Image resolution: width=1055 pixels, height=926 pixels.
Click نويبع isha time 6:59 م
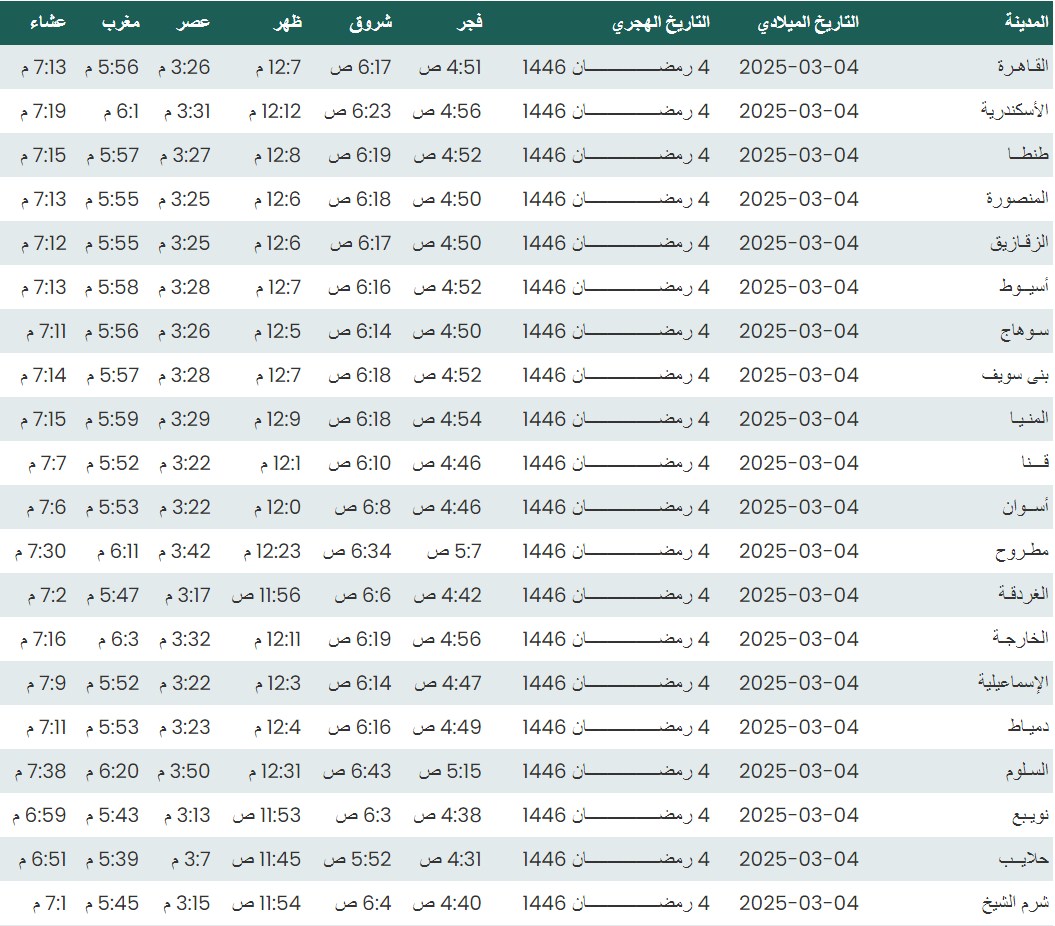[x=40, y=815]
